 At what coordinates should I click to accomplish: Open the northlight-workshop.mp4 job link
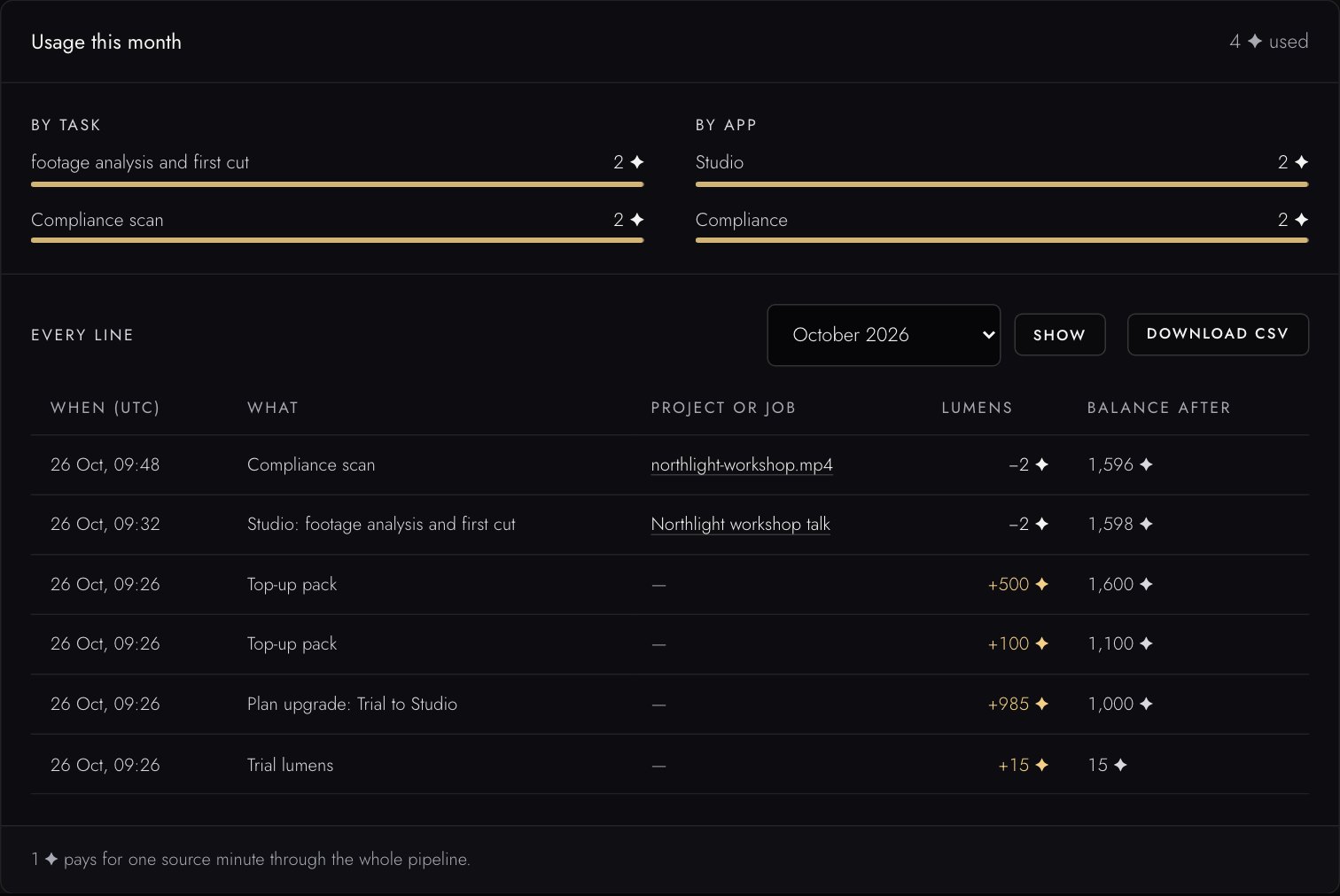point(742,465)
